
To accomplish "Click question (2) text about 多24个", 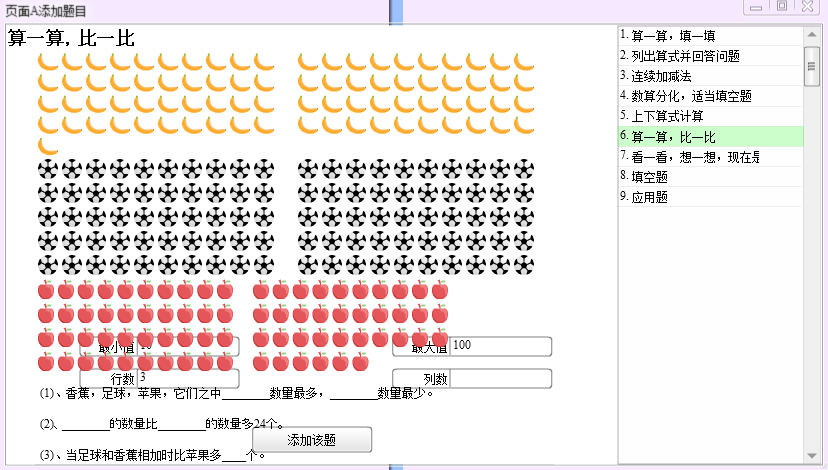I will pyautogui.click(x=162, y=424).
